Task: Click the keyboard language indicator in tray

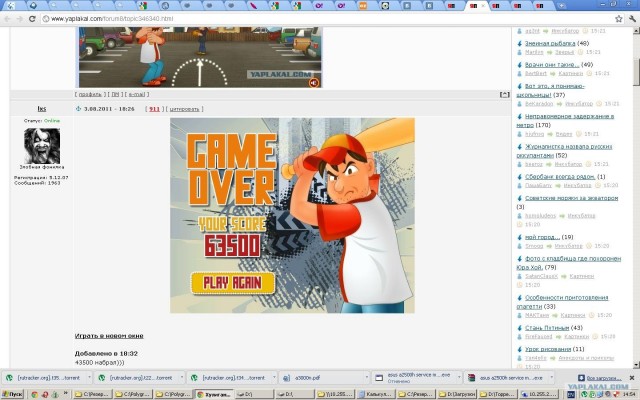Action: (571, 395)
